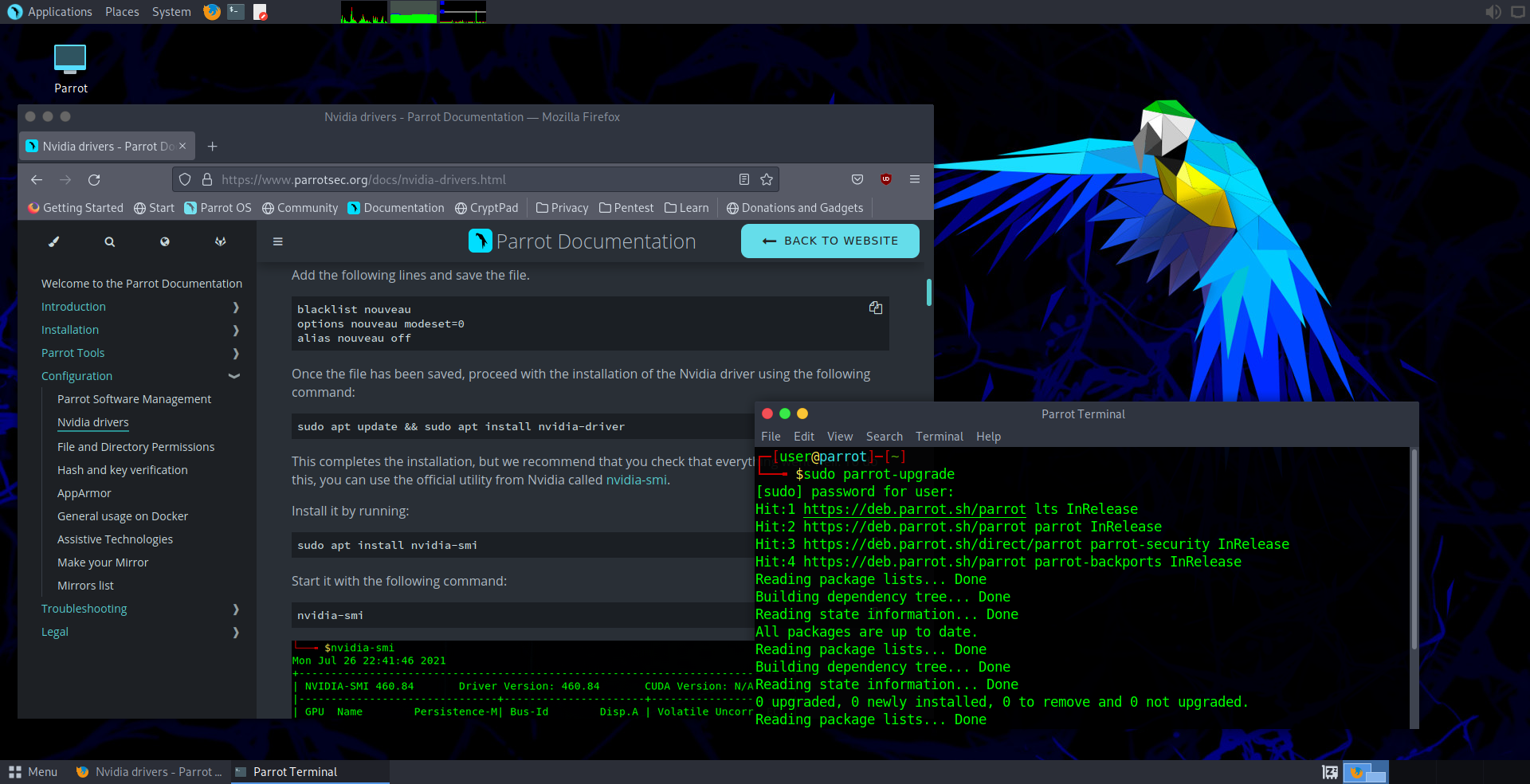Viewport: 1530px width, 784px height.
Task: Follow the nvidia-smi documentation link
Action: pos(636,480)
